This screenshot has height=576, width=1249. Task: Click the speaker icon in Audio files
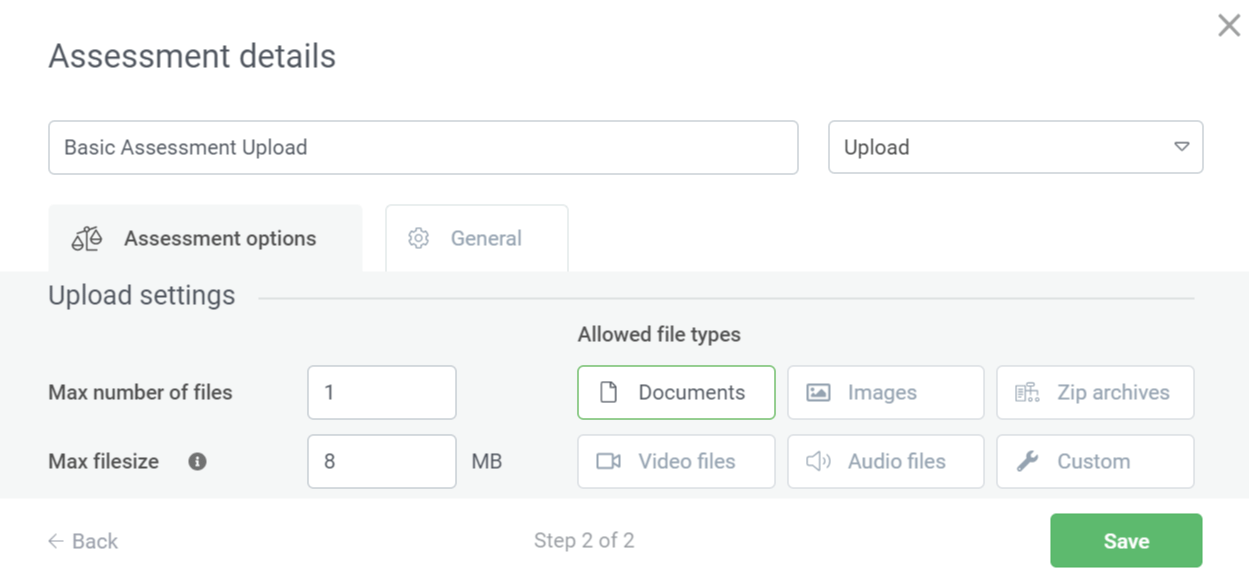(x=818, y=462)
